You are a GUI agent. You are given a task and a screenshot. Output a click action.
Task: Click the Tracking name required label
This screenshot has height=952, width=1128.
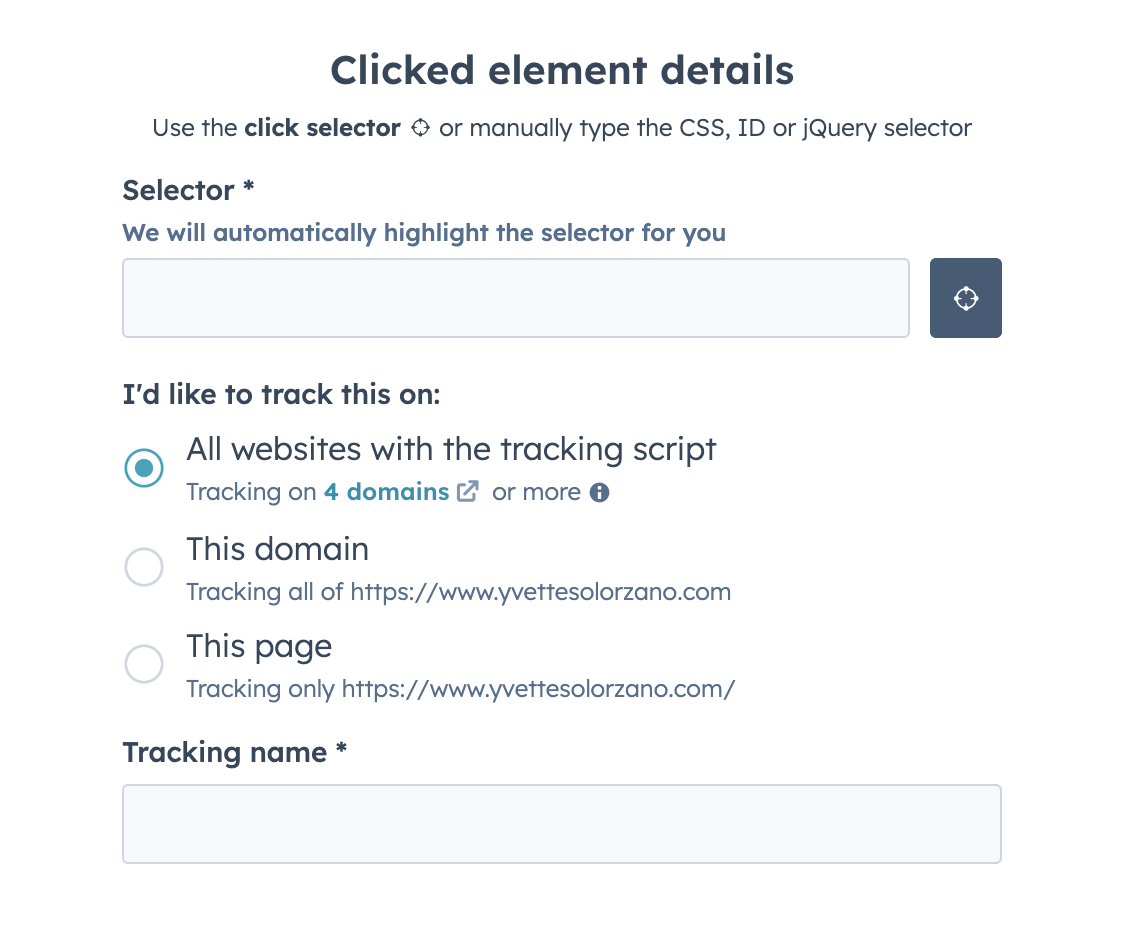click(234, 752)
